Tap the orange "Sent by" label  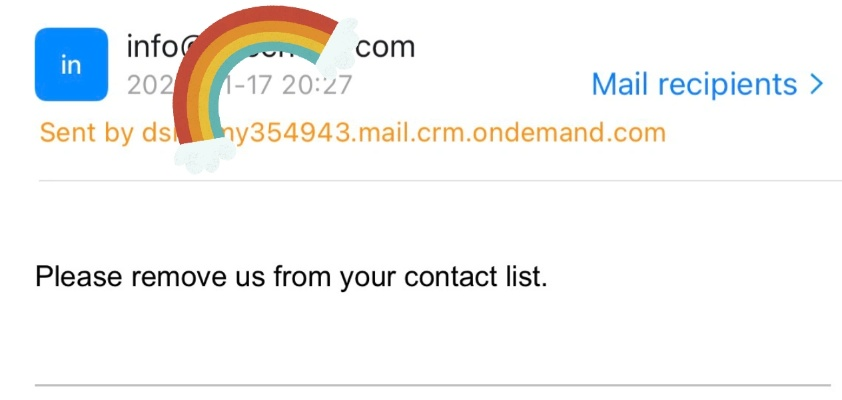point(83,132)
